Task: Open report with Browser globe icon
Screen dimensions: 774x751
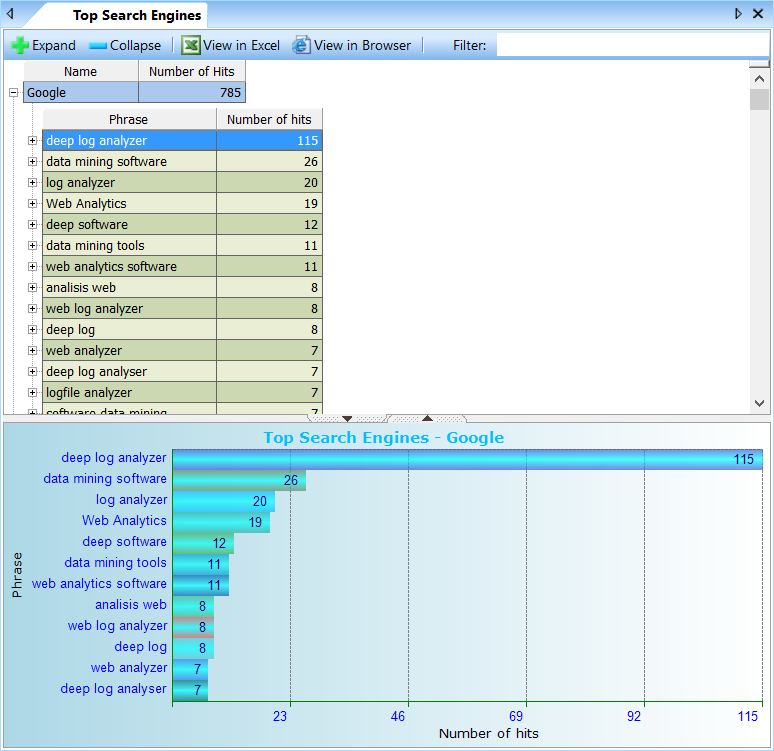Action: [301, 45]
